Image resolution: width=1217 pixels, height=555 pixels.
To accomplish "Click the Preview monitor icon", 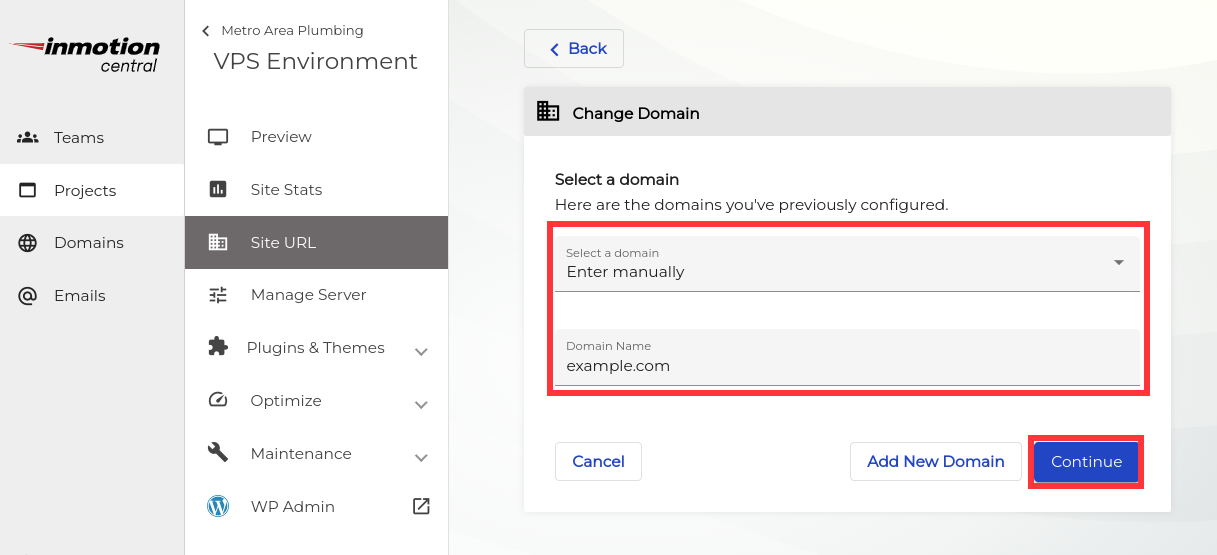I will (218, 137).
